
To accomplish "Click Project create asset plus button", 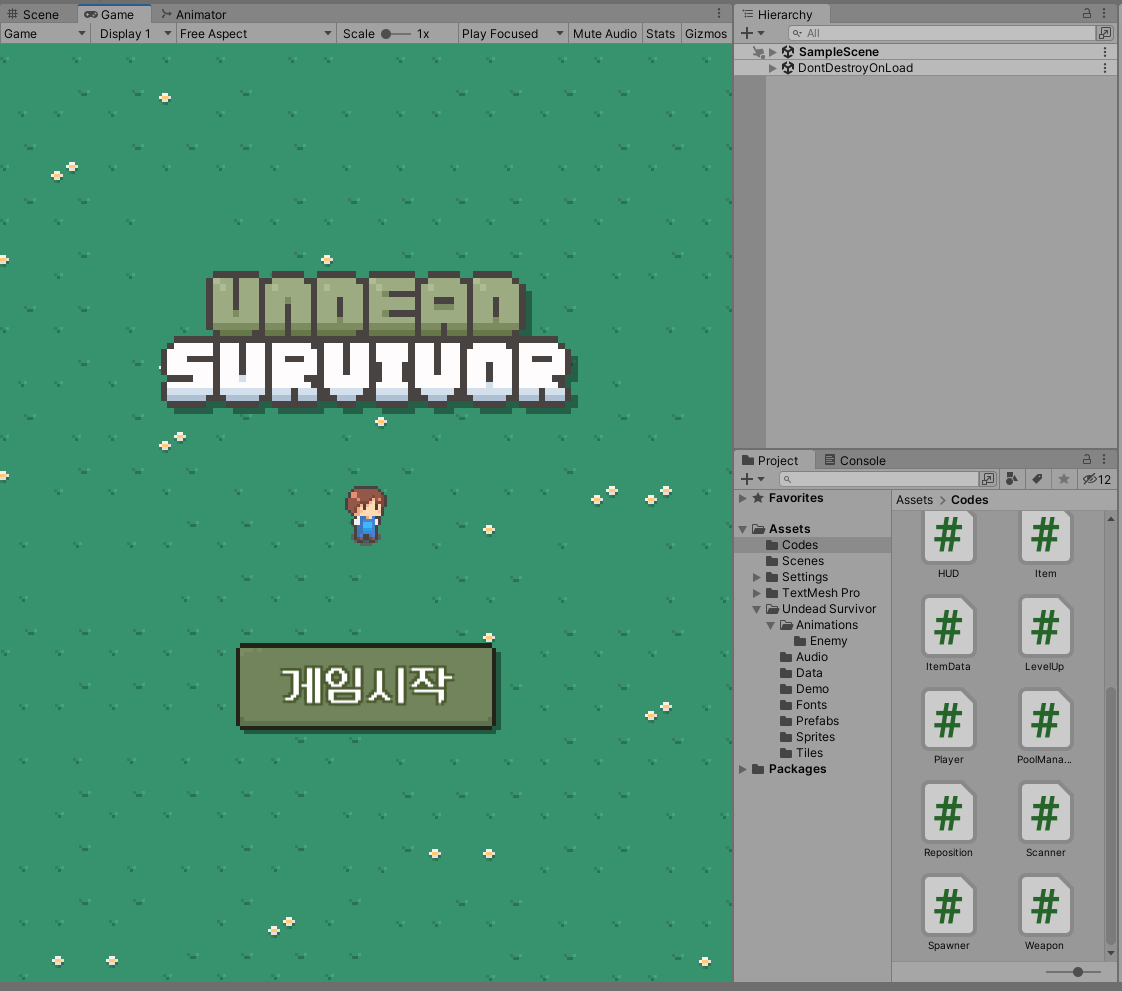I will (x=752, y=479).
